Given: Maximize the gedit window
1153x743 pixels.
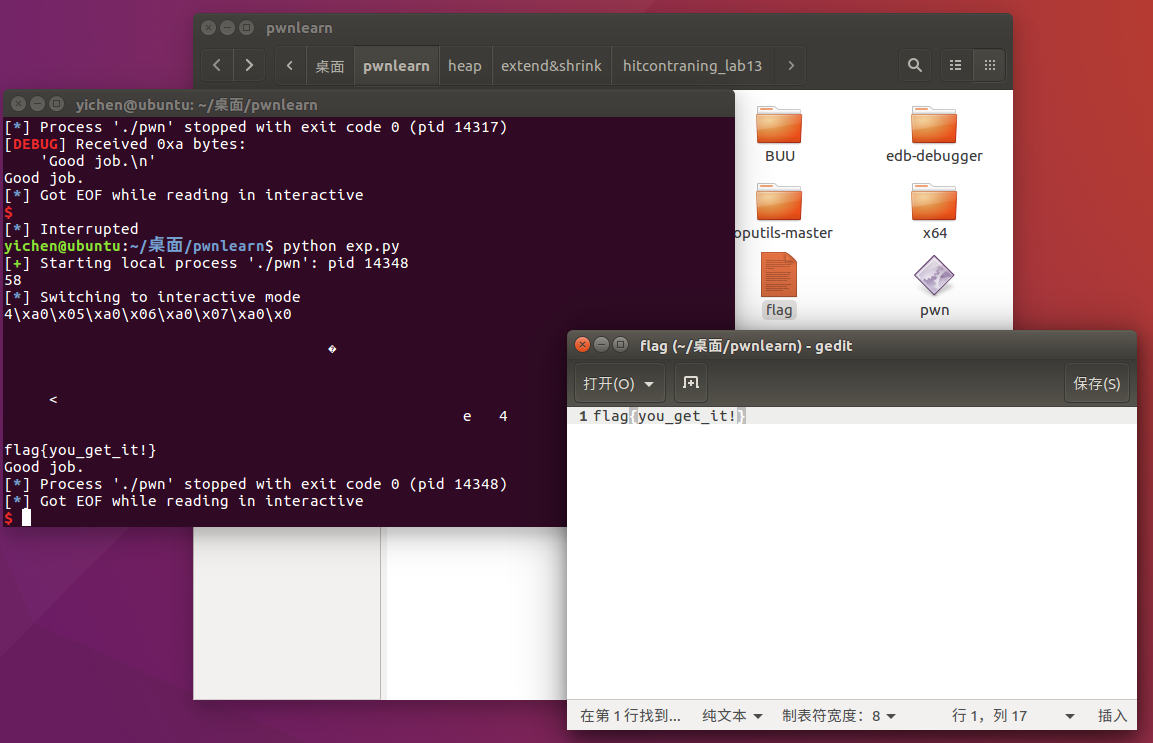Looking at the screenshot, I should coord(621,344).
